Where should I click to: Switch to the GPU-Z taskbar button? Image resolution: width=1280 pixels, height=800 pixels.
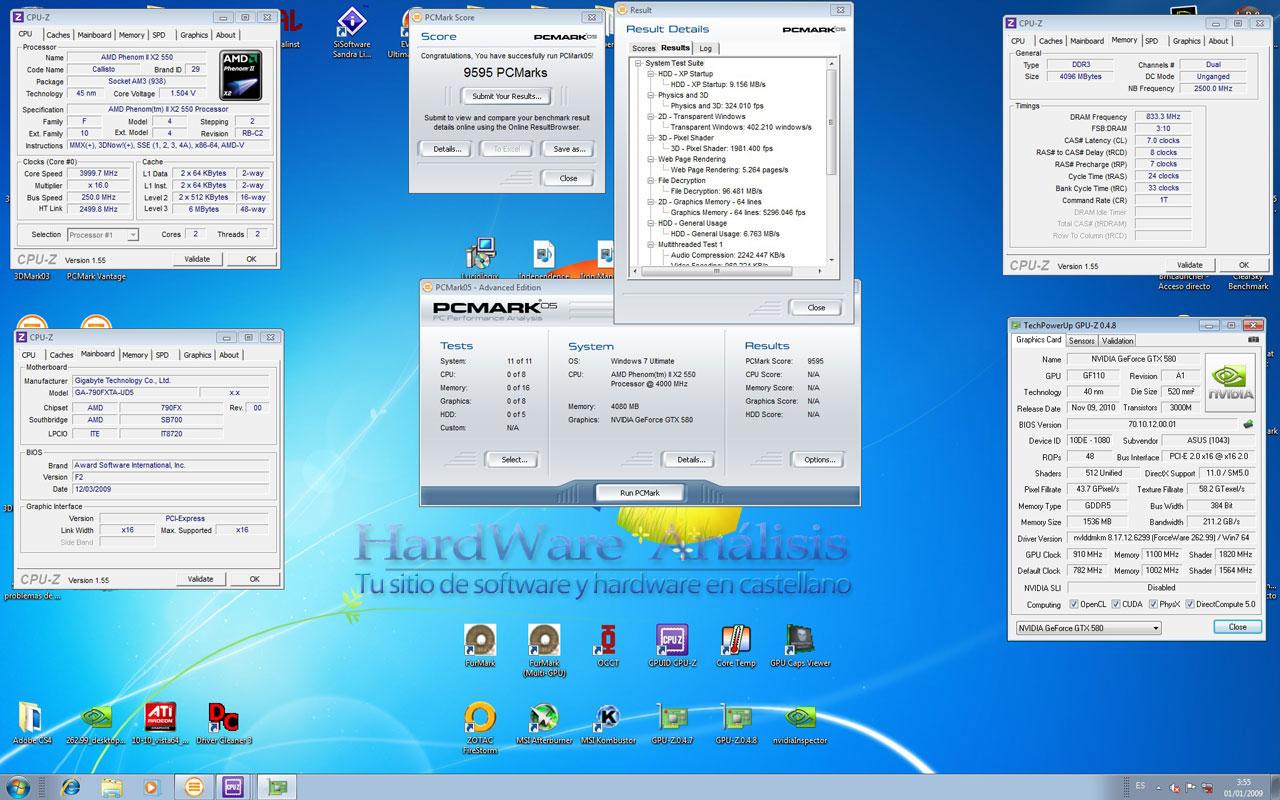click(x=276, y=786)
